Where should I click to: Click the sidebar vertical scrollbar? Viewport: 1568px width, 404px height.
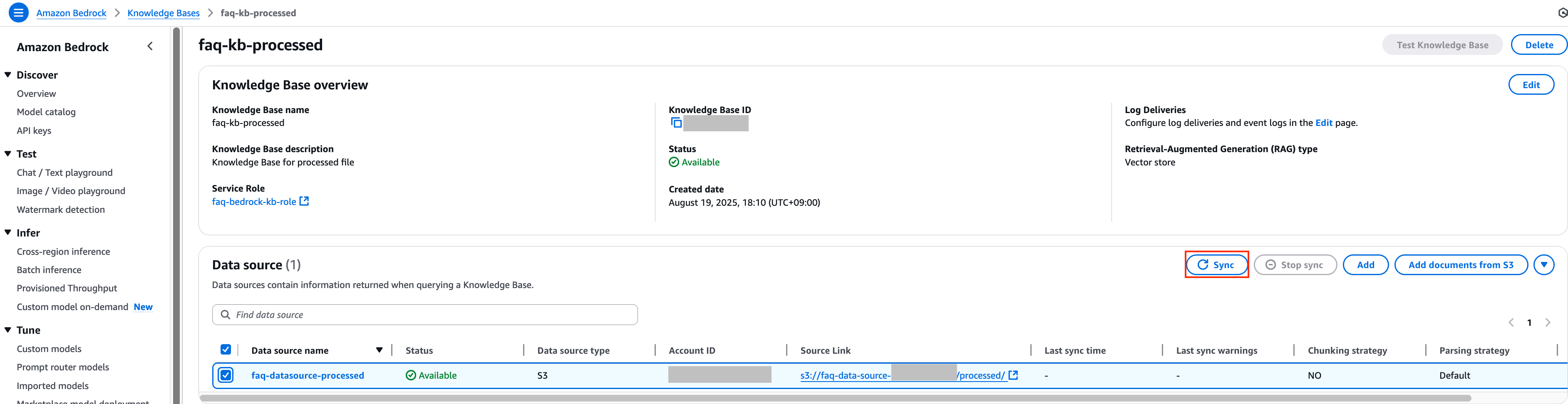[x=176, y=216]
